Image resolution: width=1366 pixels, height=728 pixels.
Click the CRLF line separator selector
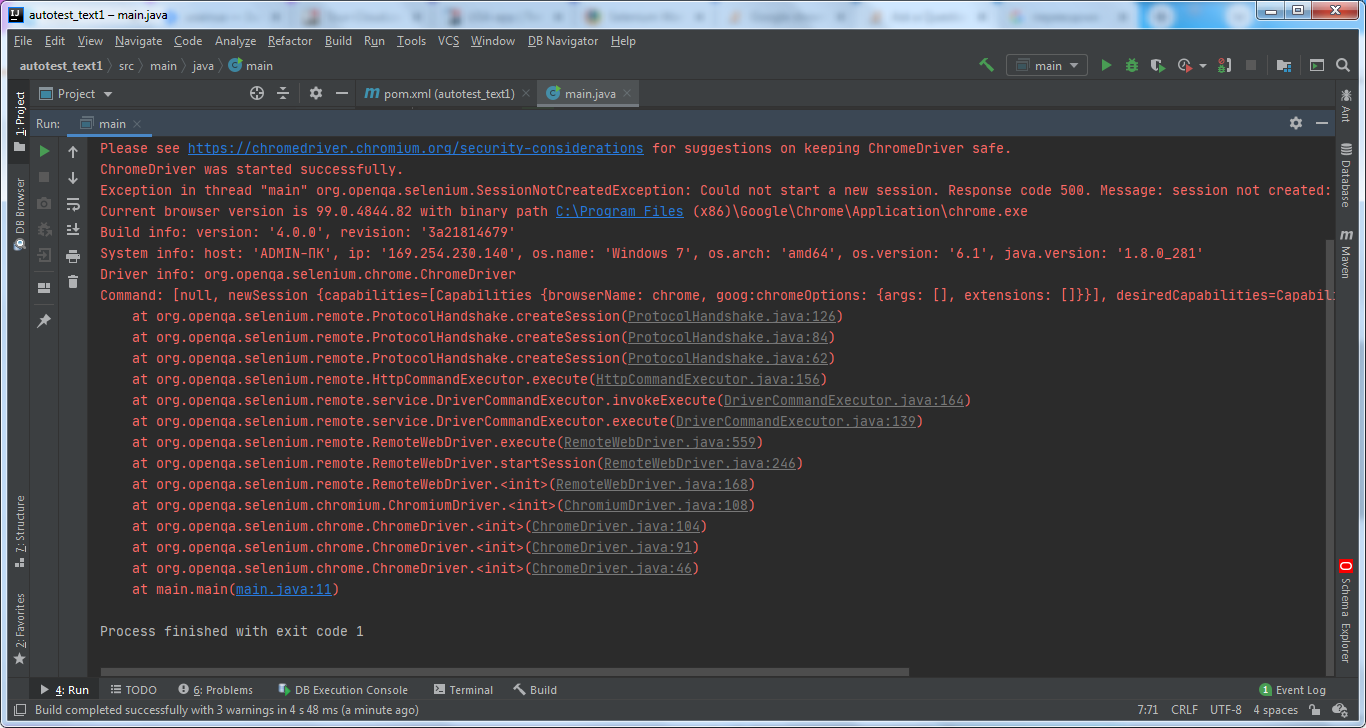1184,710
